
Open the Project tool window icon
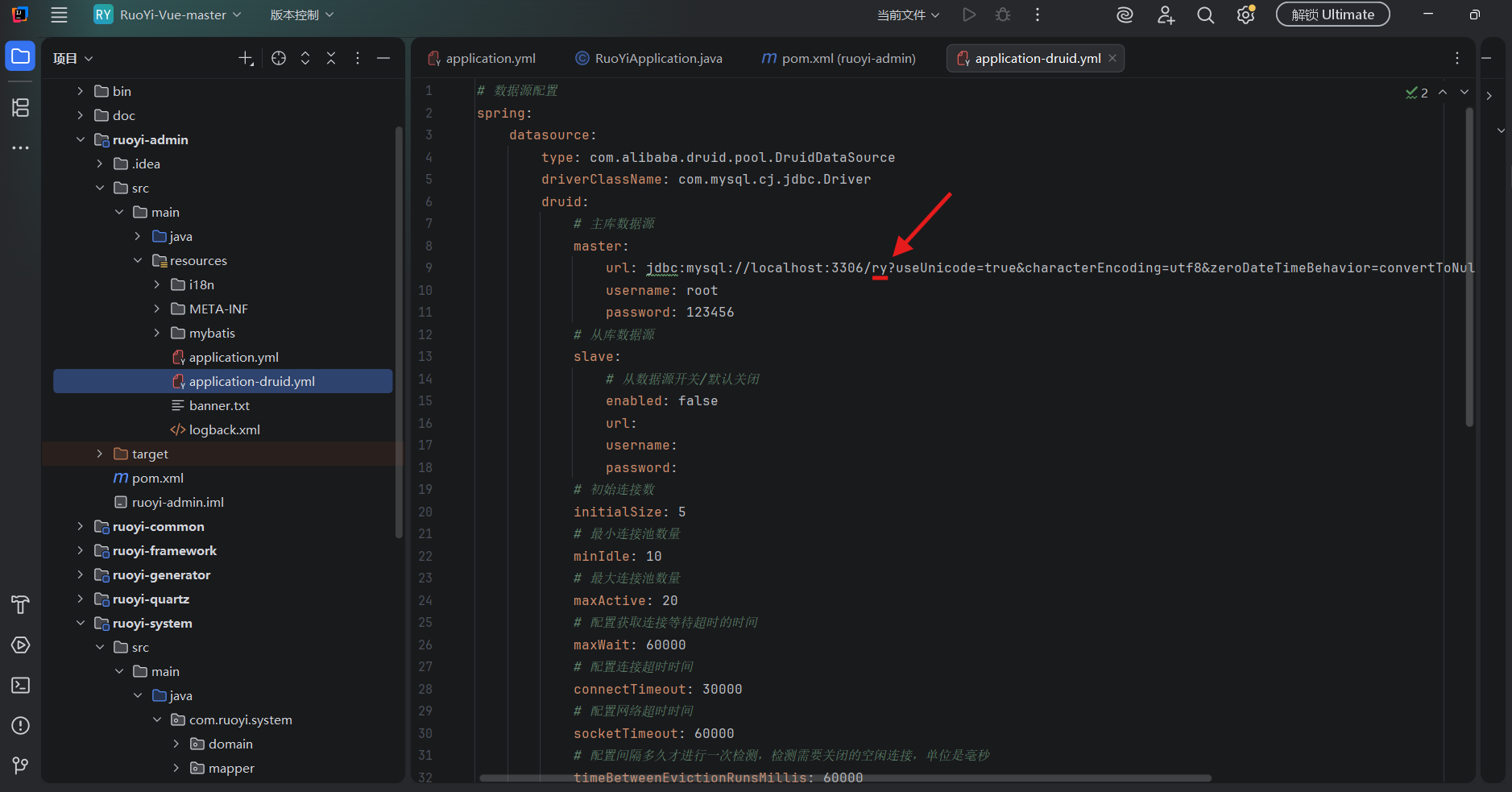(x=20, y=56)
